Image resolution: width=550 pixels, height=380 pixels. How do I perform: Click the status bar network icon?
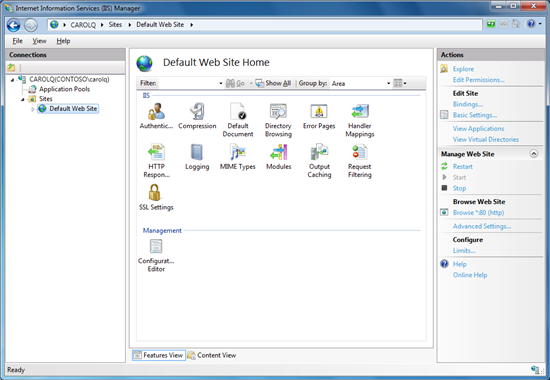(535, 369)
